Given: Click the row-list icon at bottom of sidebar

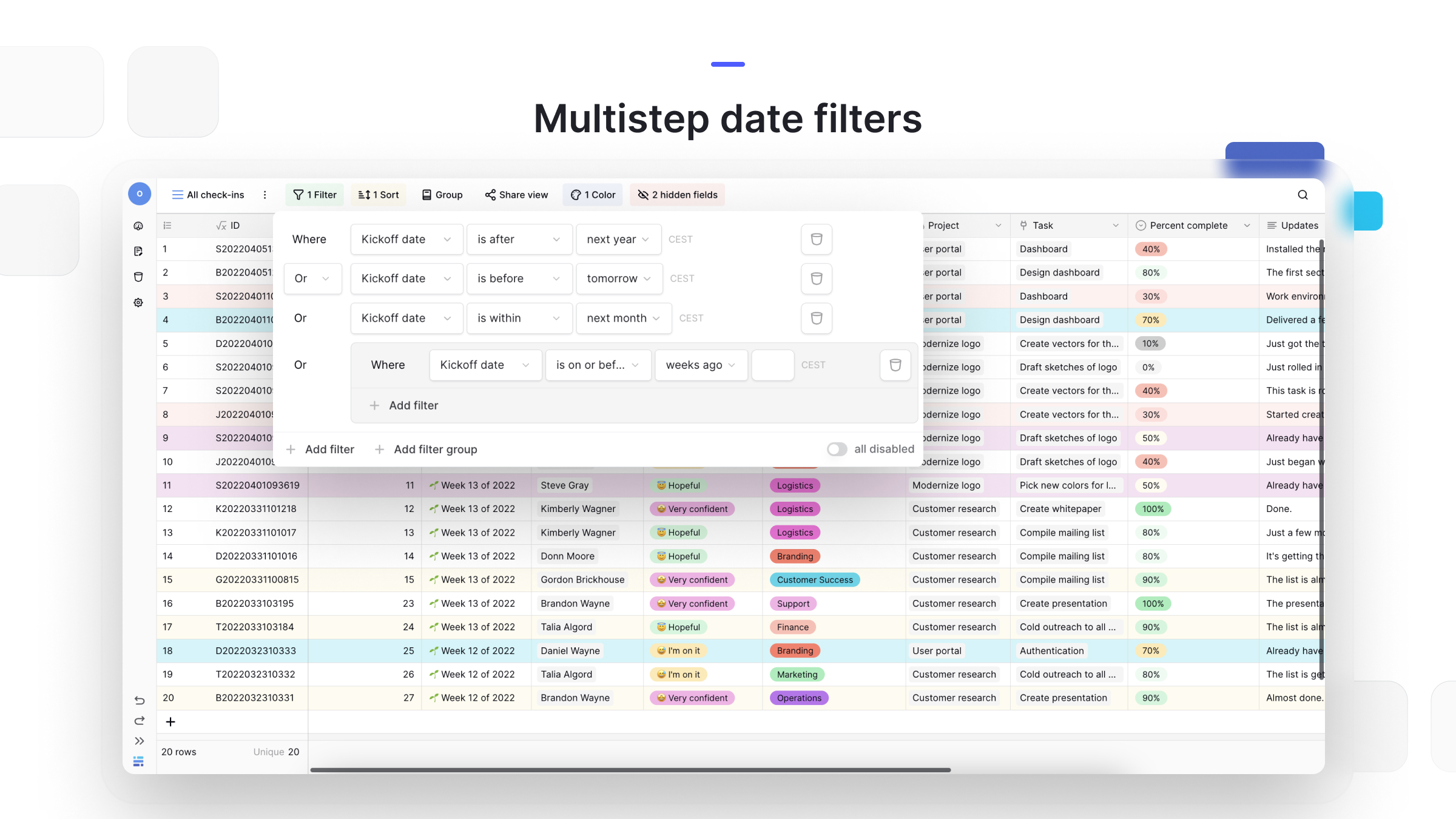Looking at the screenshot, I should pyautogui.click(x=138, y=761).
